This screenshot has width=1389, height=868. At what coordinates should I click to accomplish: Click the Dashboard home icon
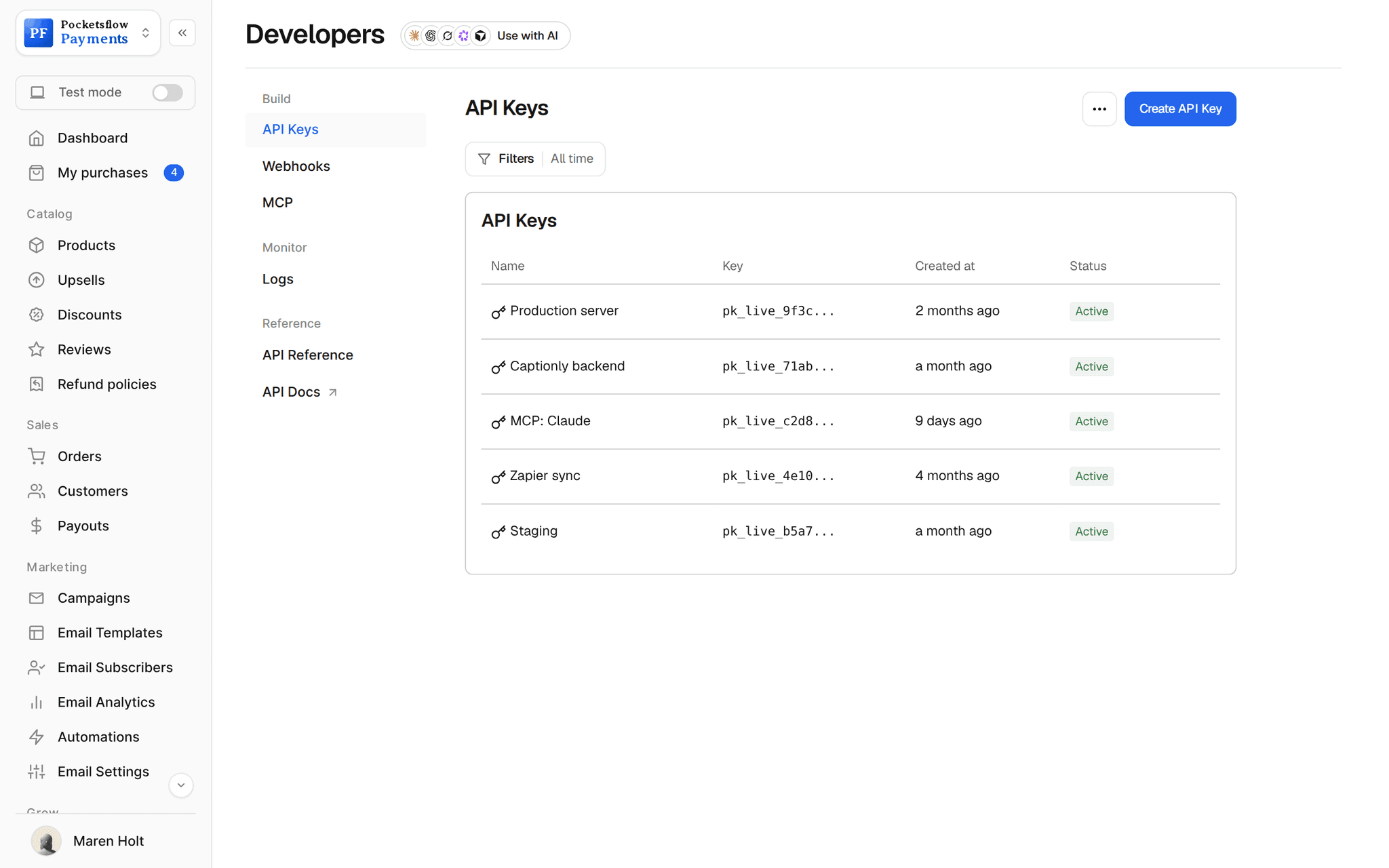[37, 138]
